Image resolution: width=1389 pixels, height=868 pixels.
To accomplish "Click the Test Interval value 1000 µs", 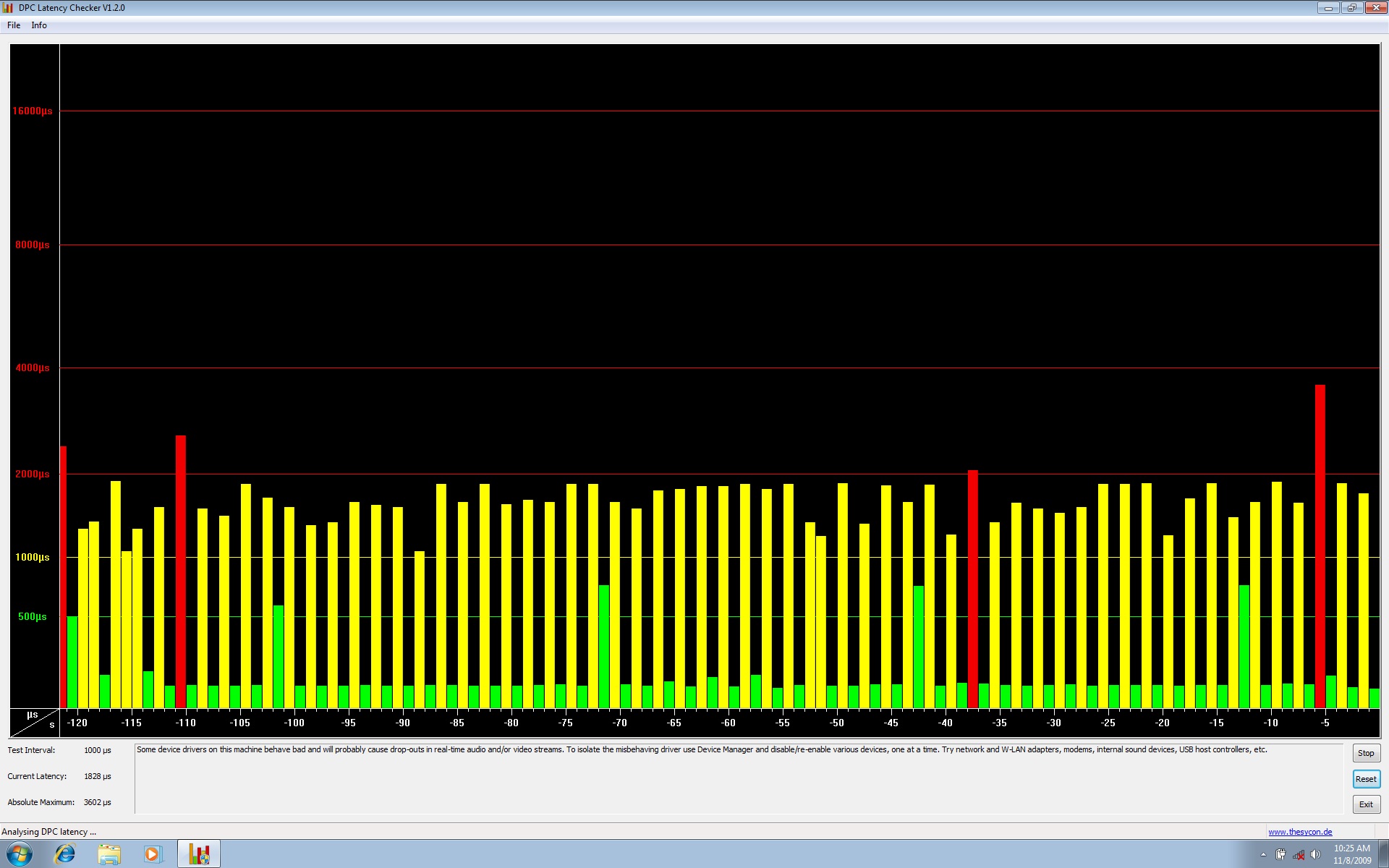I will tap(98, 750).
